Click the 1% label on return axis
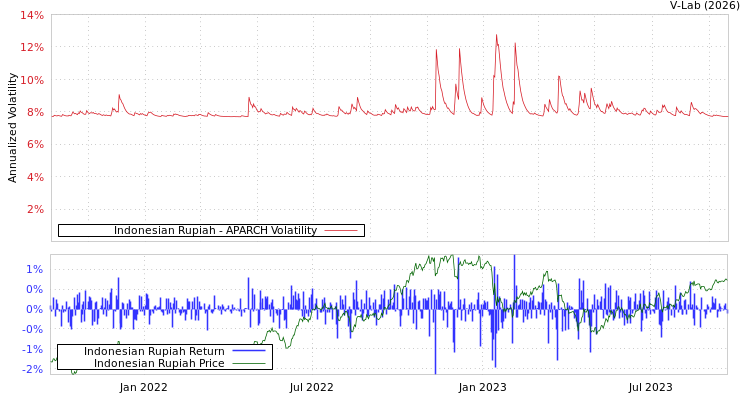This screenshot has width=750, height=400. tap(34, 269)
